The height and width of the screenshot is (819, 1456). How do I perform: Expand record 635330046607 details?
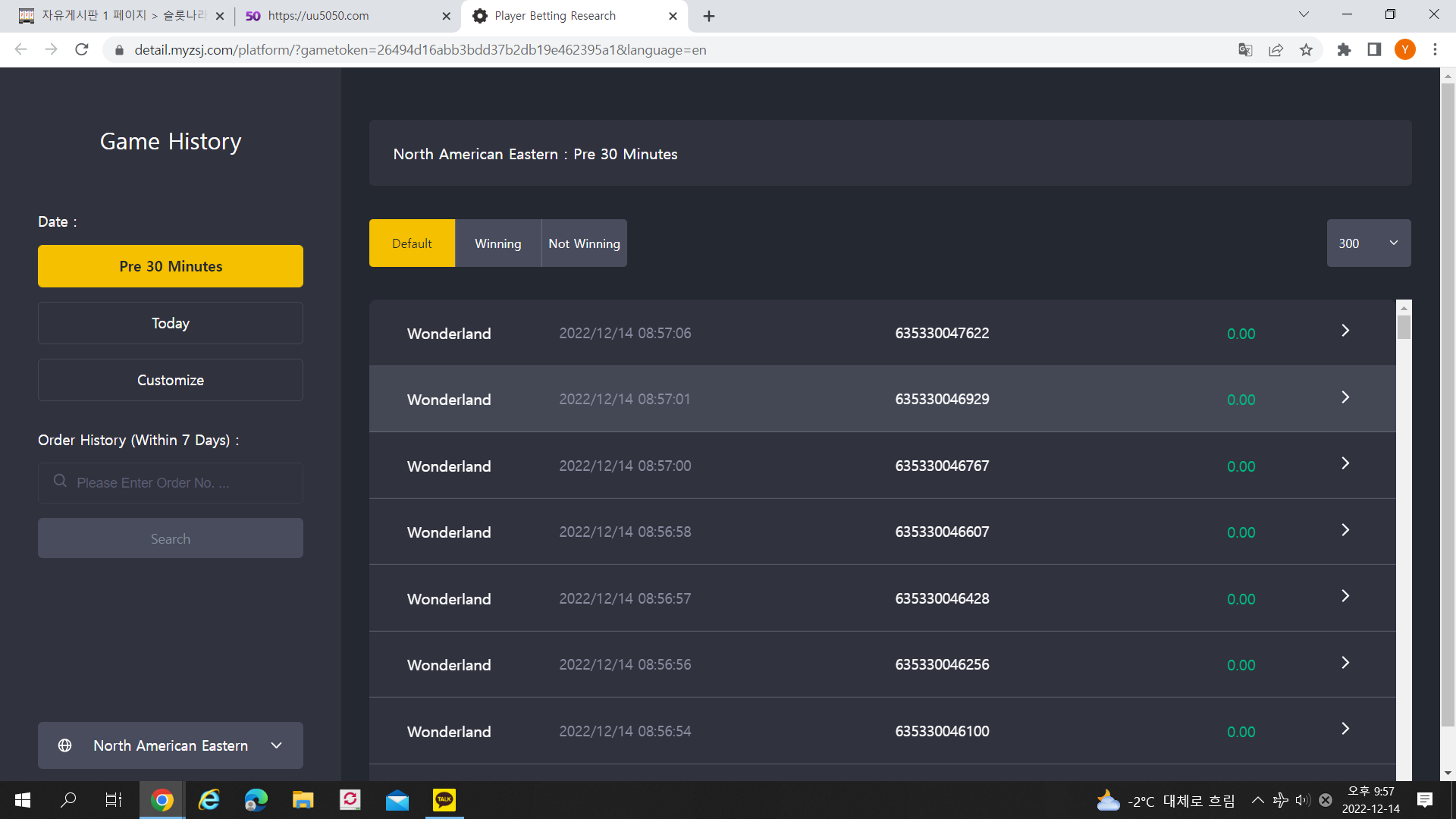click(x=1345, y=530)
